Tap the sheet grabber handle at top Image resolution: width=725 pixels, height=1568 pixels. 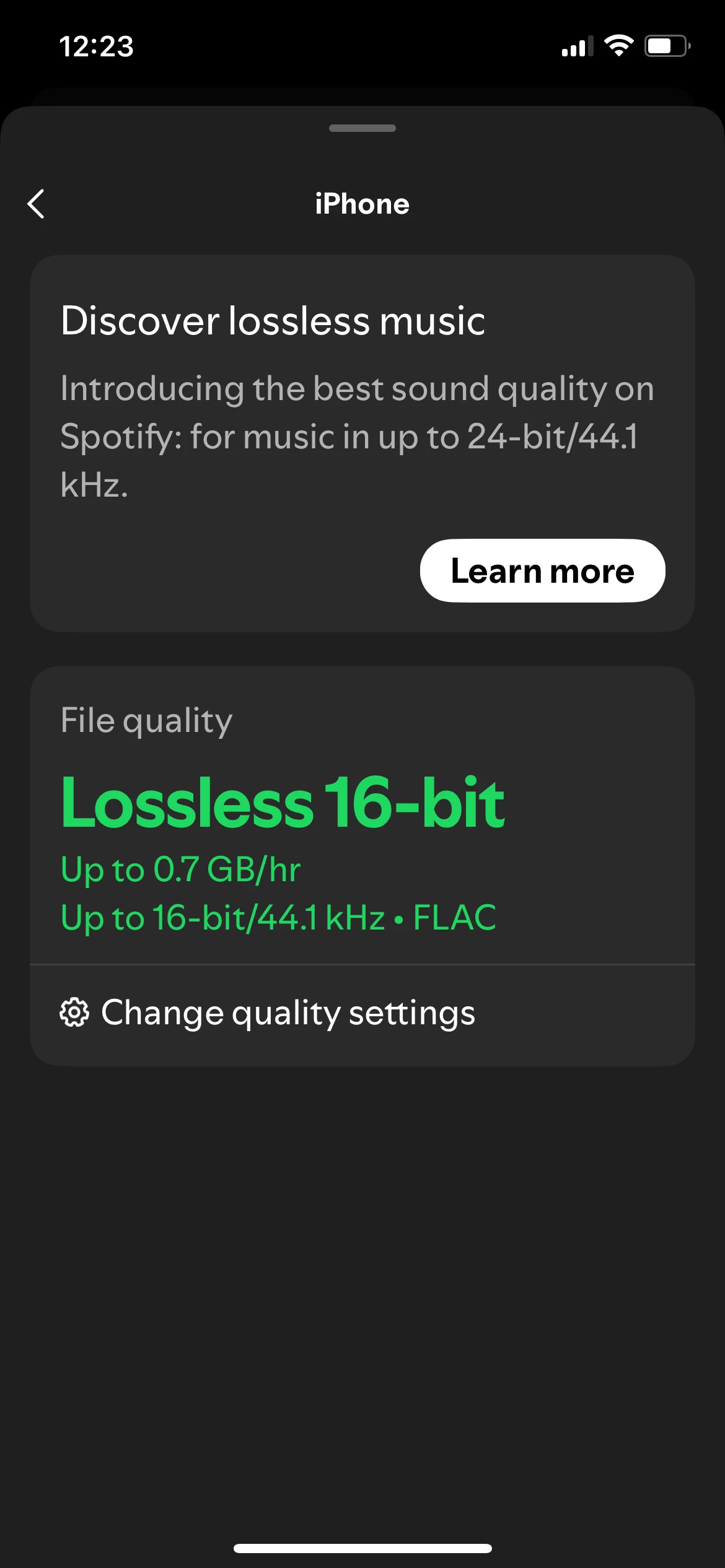[362, 128]
